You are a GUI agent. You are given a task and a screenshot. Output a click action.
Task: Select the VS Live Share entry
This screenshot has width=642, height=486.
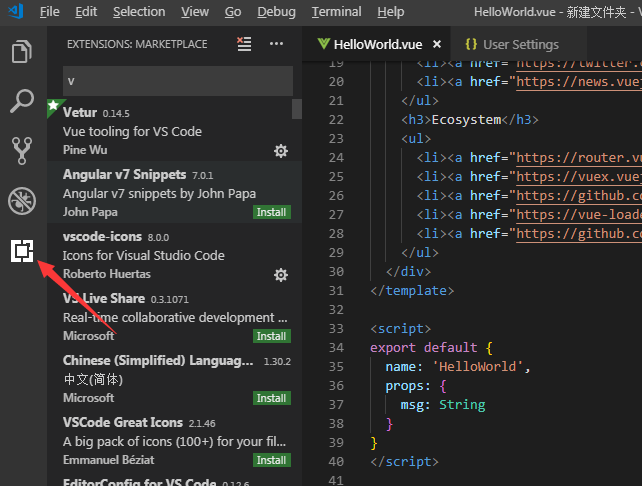click(x=174, y=316)
